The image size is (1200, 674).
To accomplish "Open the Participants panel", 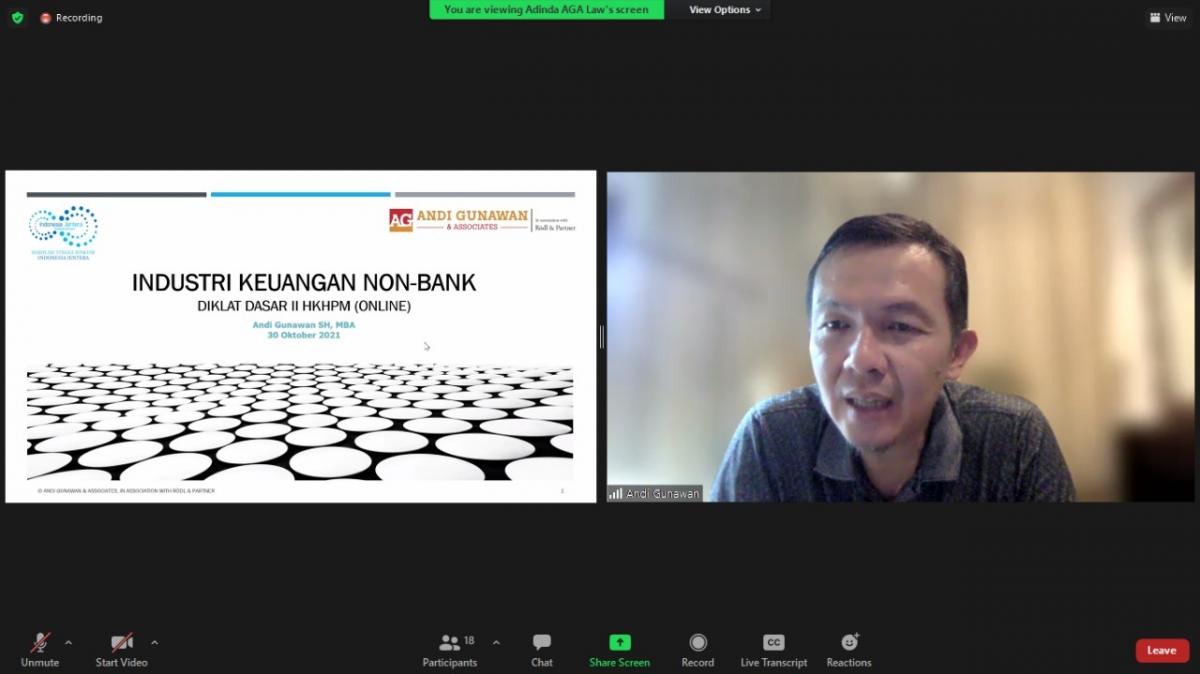I will point(450,649).
